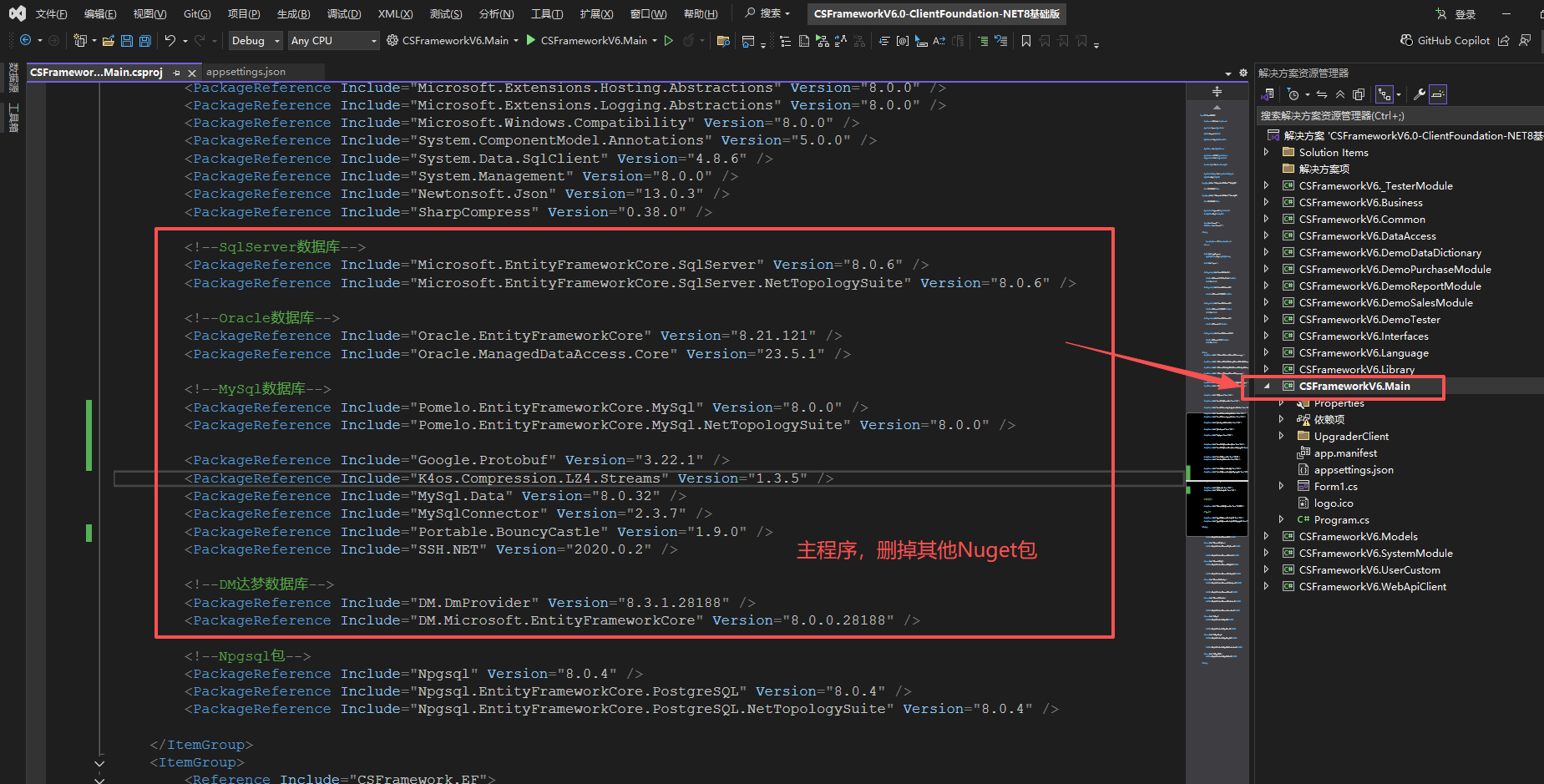Expand the CSFrameworkV6.Business project node

(1267, 202)
